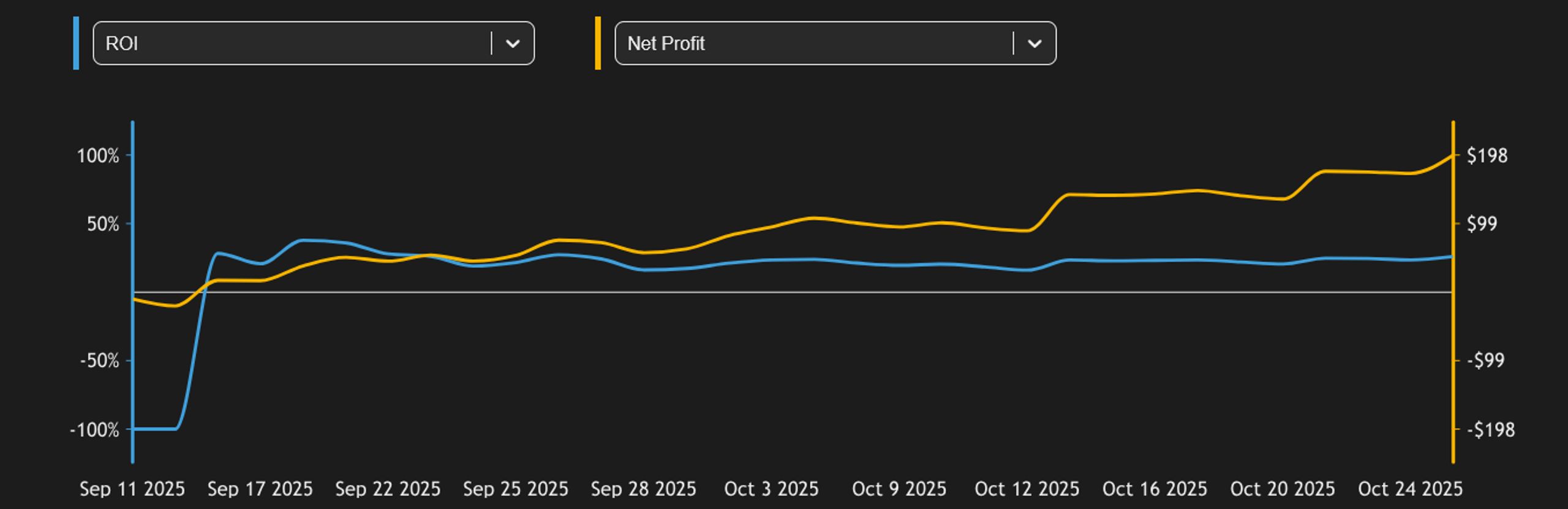Click the Oct 24 2025 date label
Image resolution: width=1568 pixels, height=509 pixels.
click(x=1410, y=489)
